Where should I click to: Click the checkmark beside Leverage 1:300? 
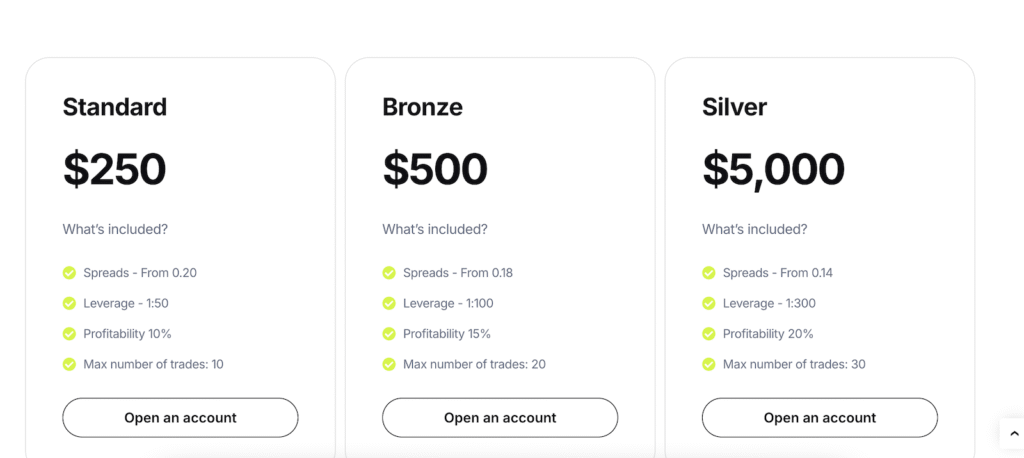pos(709,303)
